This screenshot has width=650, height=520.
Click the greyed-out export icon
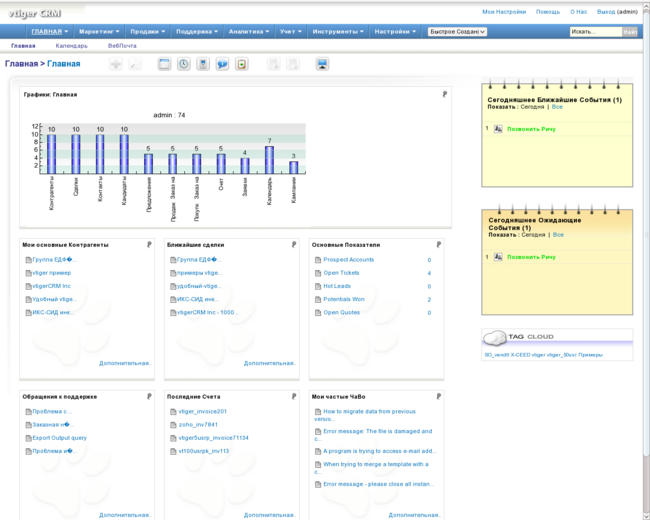click(x=293, y=64)
